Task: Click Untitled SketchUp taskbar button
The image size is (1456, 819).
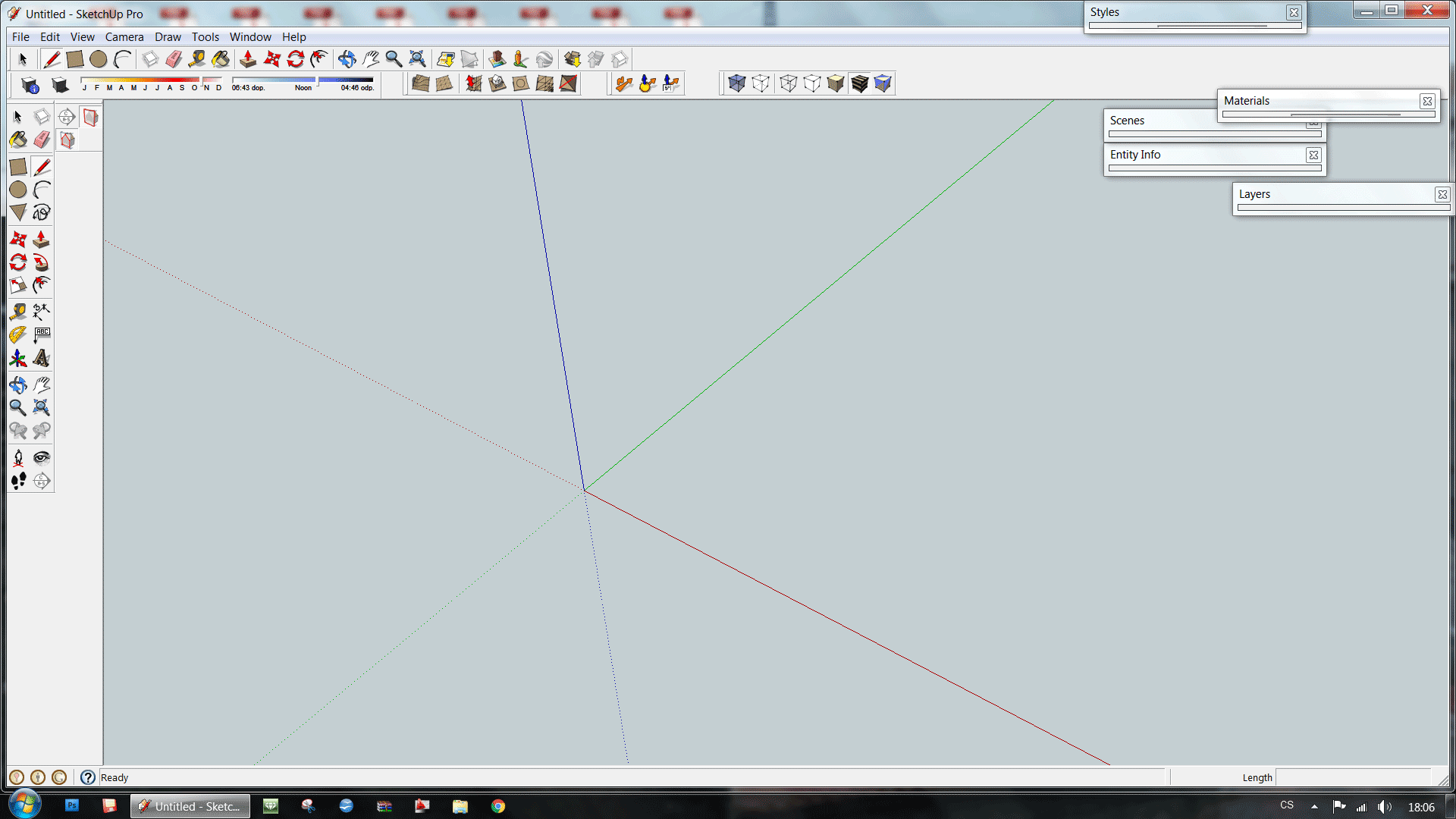Action: 190,806
